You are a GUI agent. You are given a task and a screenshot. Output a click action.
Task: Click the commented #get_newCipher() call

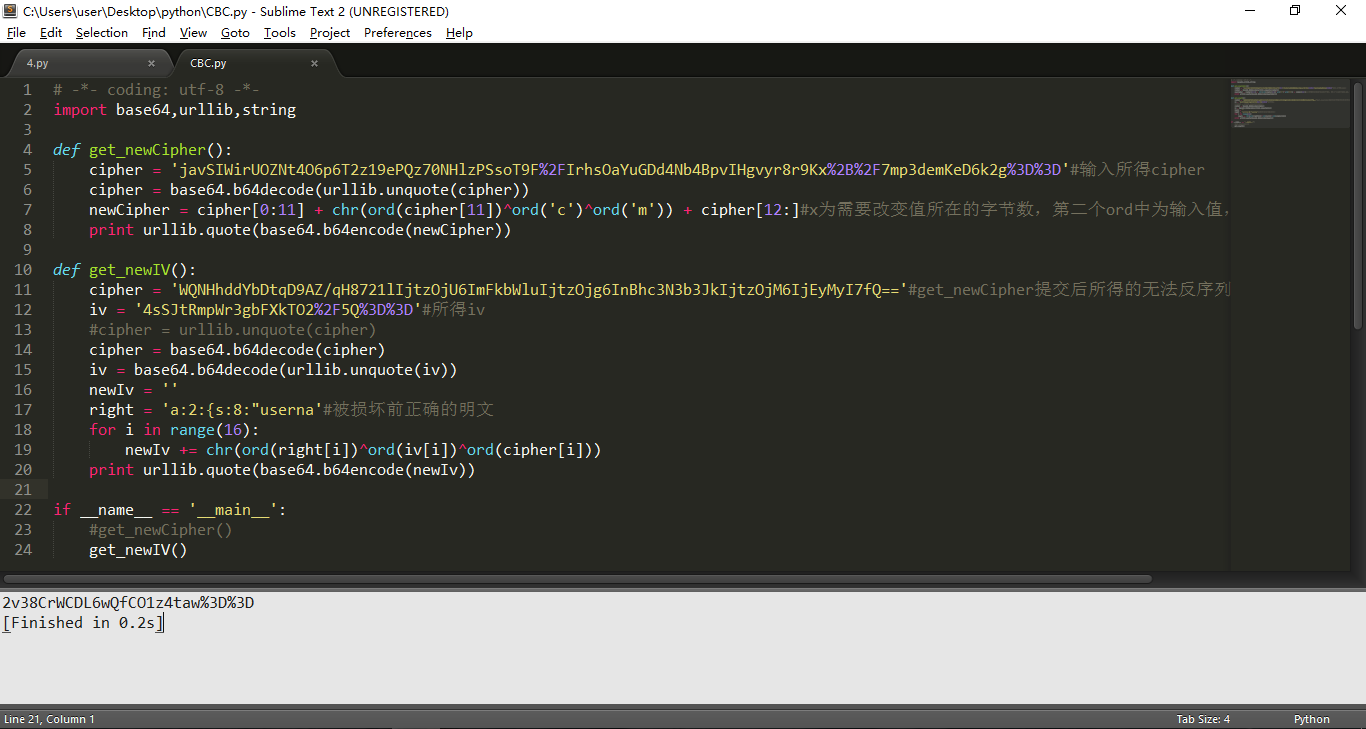click(x=160, y=530)
